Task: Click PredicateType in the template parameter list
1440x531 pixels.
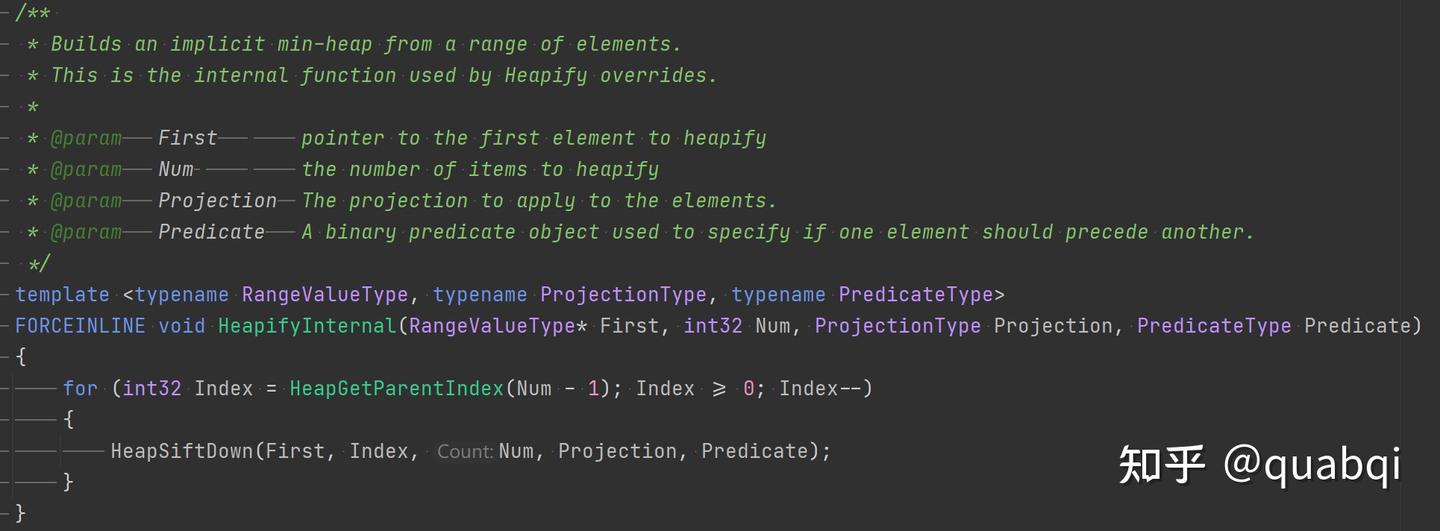Action: click(x=915, y=295)
